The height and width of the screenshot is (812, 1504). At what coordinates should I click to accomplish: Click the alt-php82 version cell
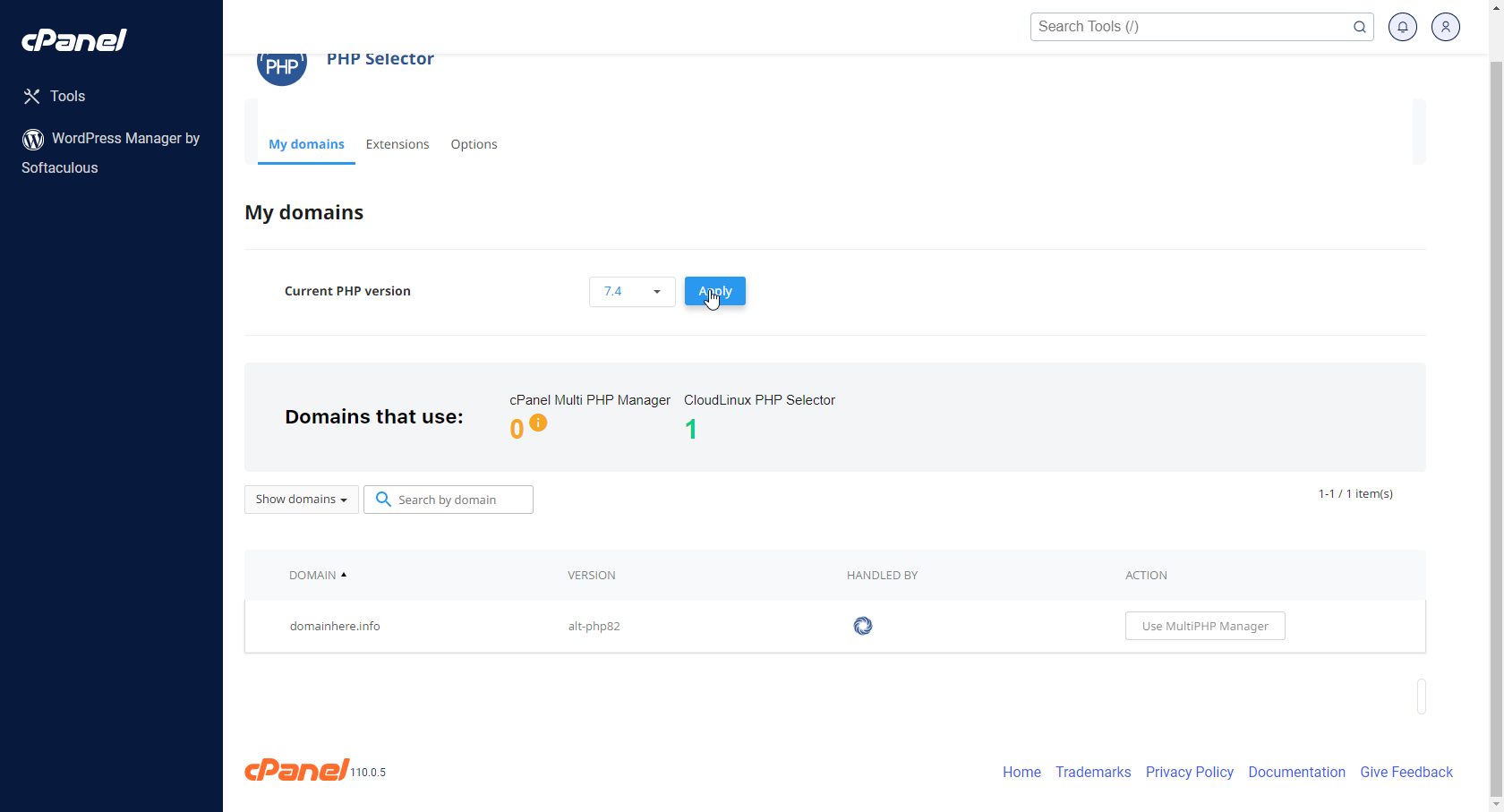pyautogui.click(x=594, y=626)
